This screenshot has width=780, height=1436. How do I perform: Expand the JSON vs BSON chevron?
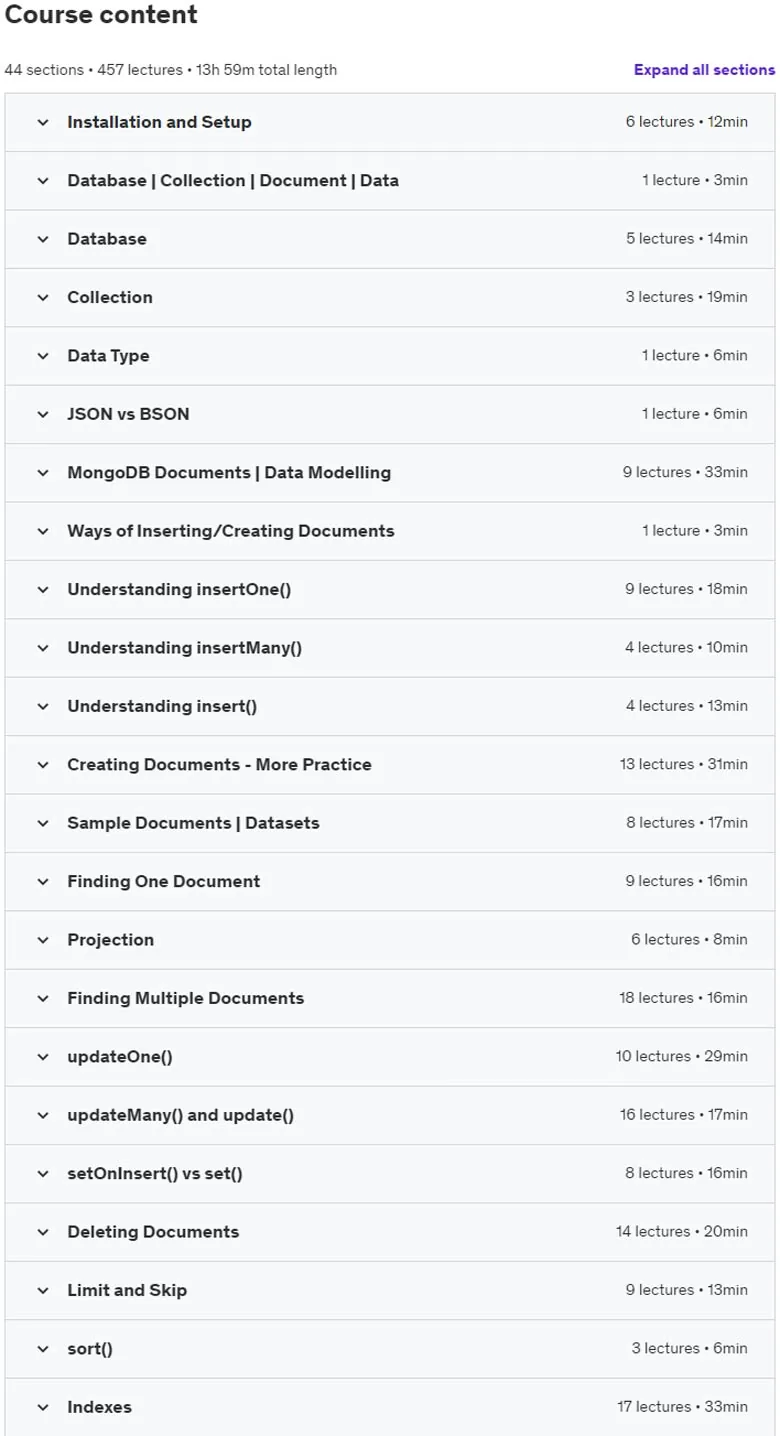43,414
